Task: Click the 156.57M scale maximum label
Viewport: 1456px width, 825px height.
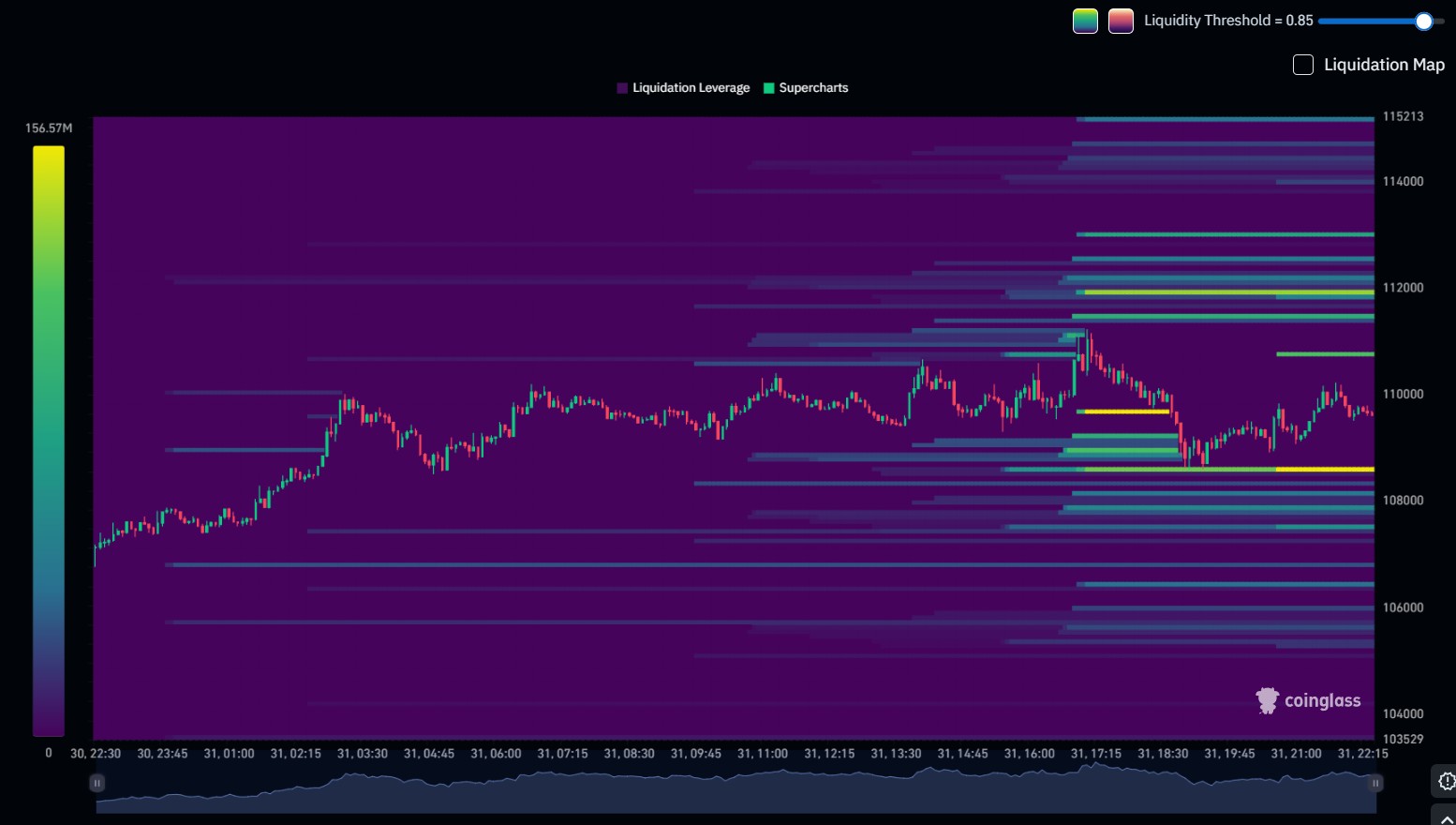Action: pyautogui.click(x=49, y=128)
